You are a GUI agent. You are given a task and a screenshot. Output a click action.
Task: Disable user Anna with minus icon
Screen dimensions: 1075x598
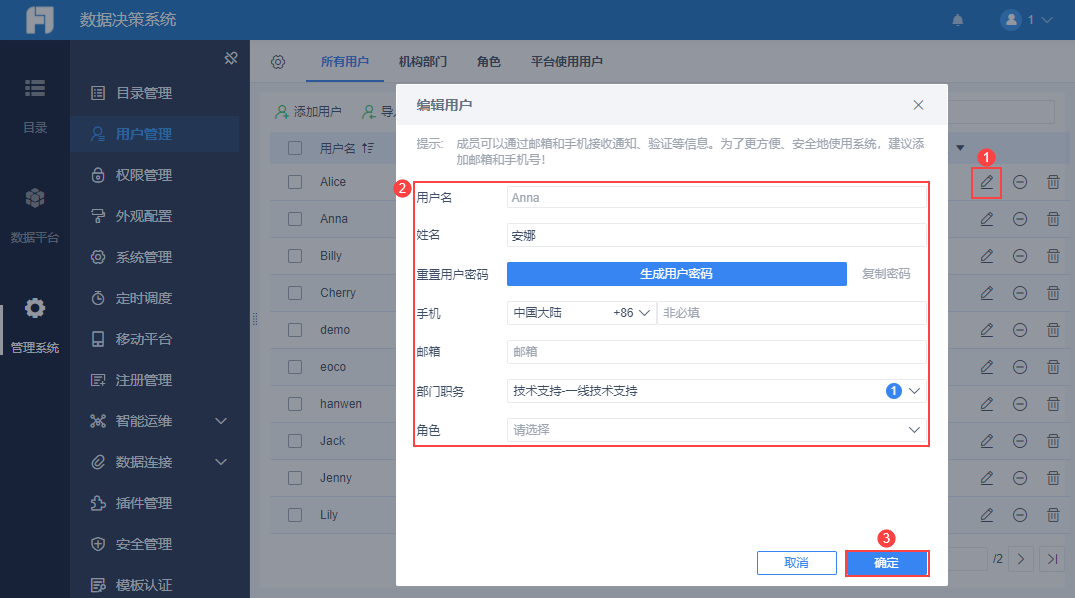click(x=1020, y=219)
